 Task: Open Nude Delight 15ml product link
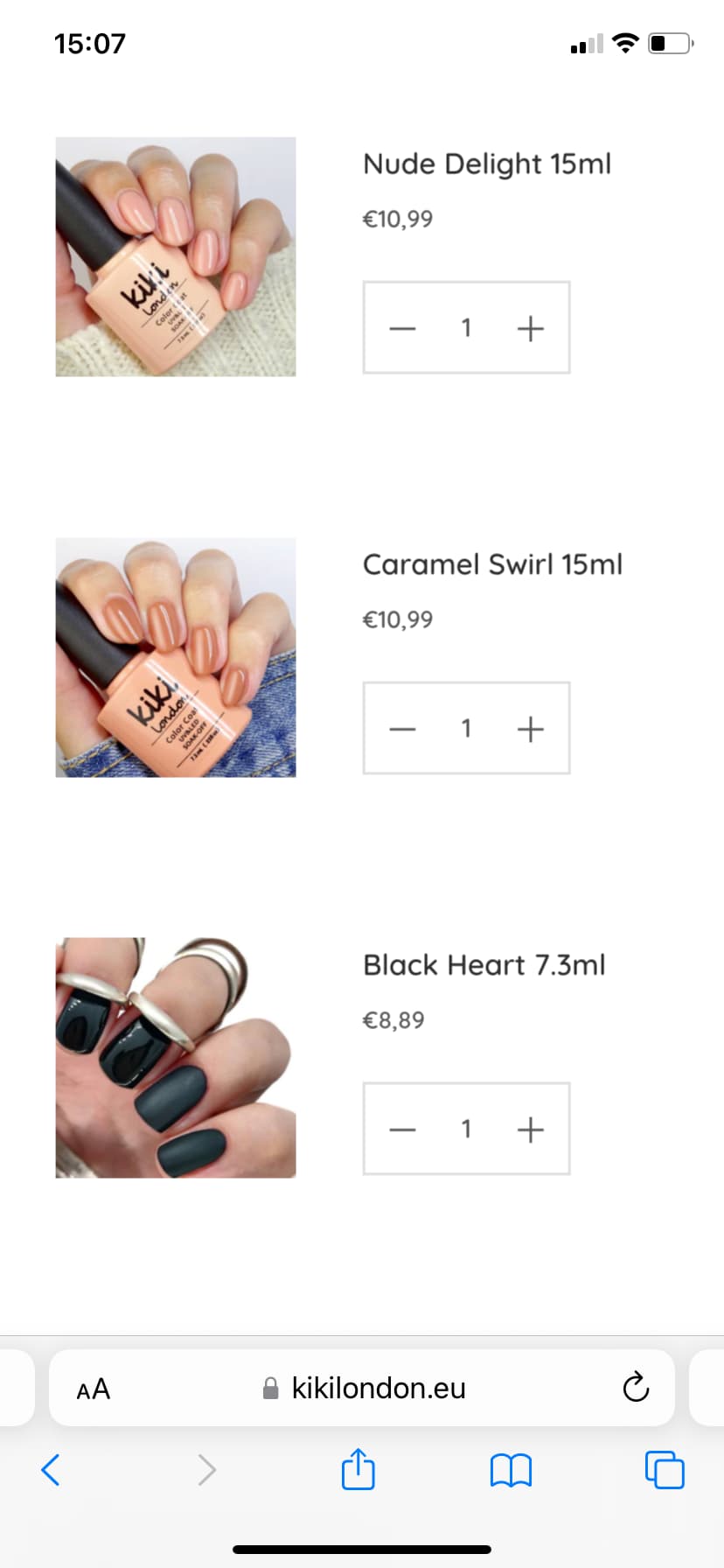487,164
